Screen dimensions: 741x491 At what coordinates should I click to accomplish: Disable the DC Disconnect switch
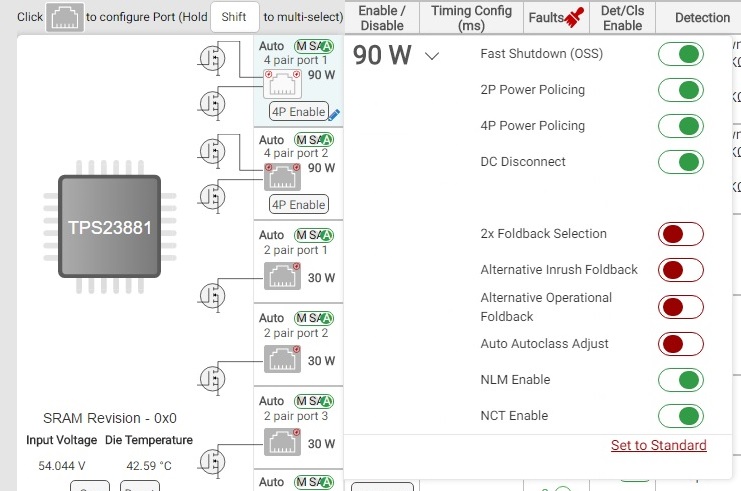pyautogui.click(x=681, y=162)
